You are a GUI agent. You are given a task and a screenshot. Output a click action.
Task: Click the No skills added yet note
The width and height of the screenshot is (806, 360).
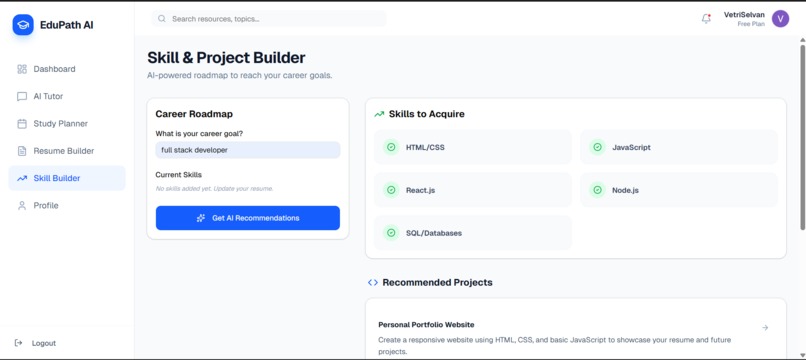pyautogui.click(x=214, y=189)
